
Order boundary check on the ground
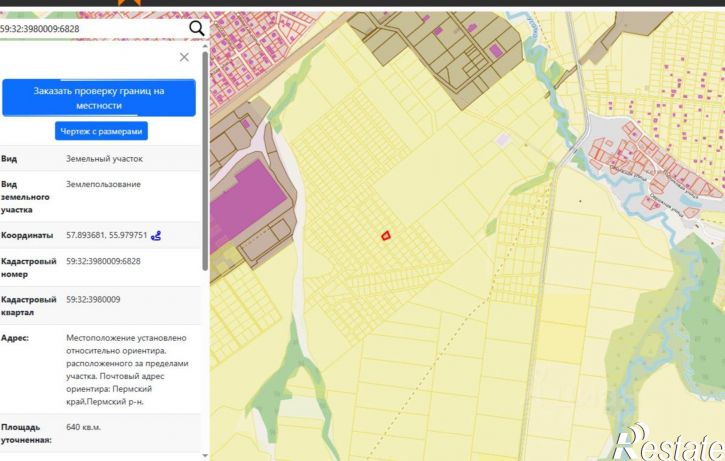[x=99, y=98]
